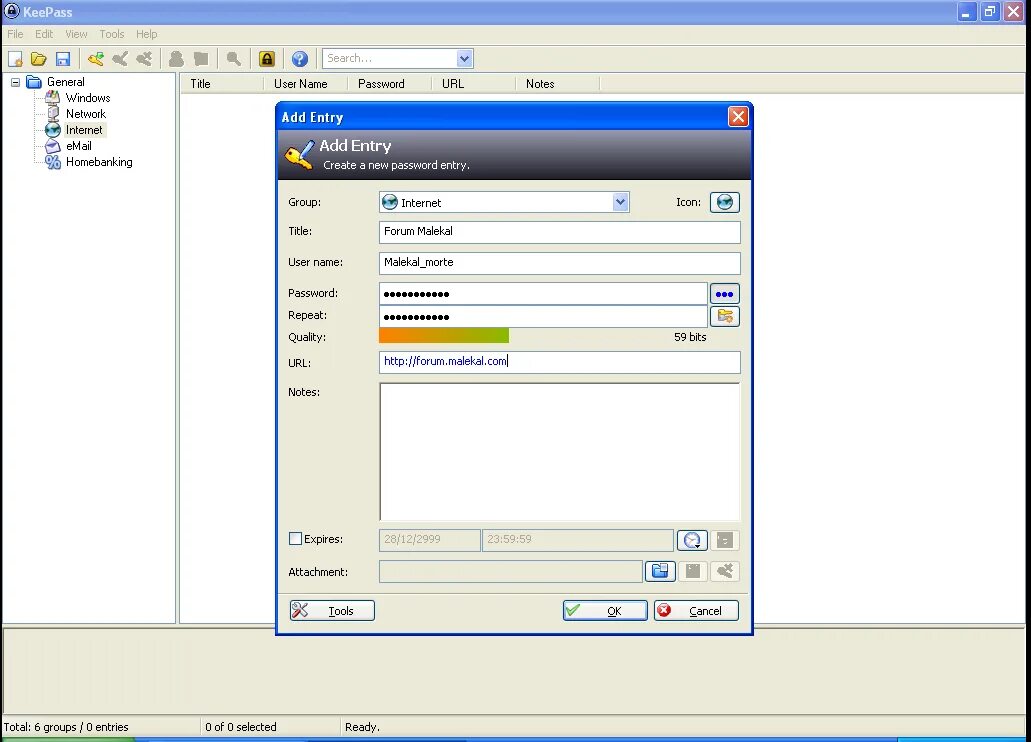Viewport: 1031px width, 742px height.
Task: Click the blue Help question mark icon
Action: pyautogui.click(x=300, y=59)
